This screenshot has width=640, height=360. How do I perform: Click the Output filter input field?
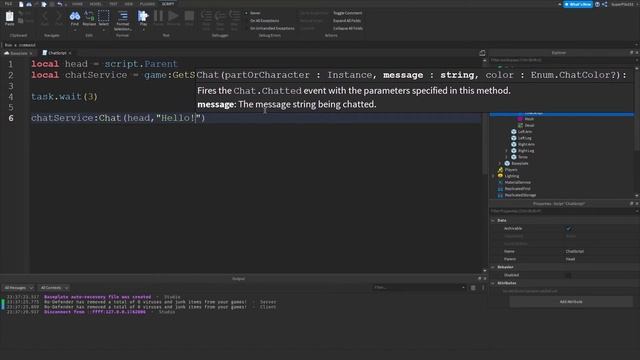[419, 288]
